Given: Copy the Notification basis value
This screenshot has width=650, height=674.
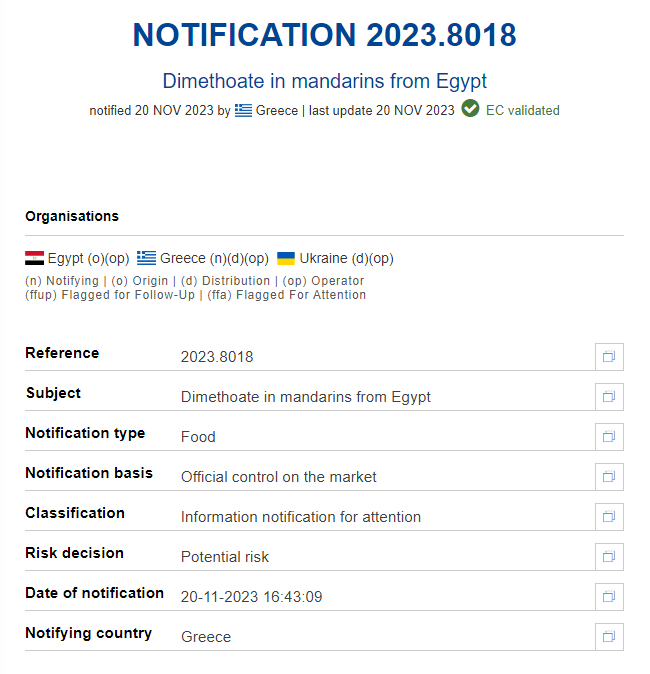Looking at the screenshot, I should (608, 477).
